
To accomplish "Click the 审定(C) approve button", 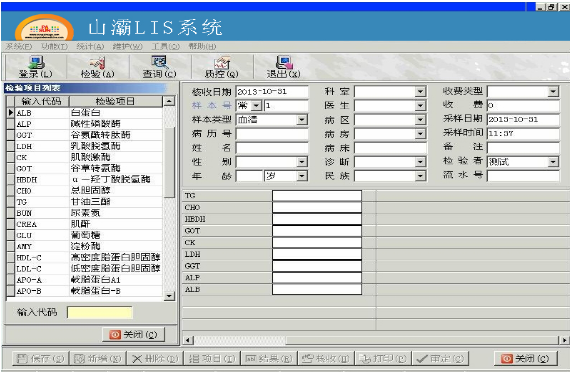I will tap(440, 359).
